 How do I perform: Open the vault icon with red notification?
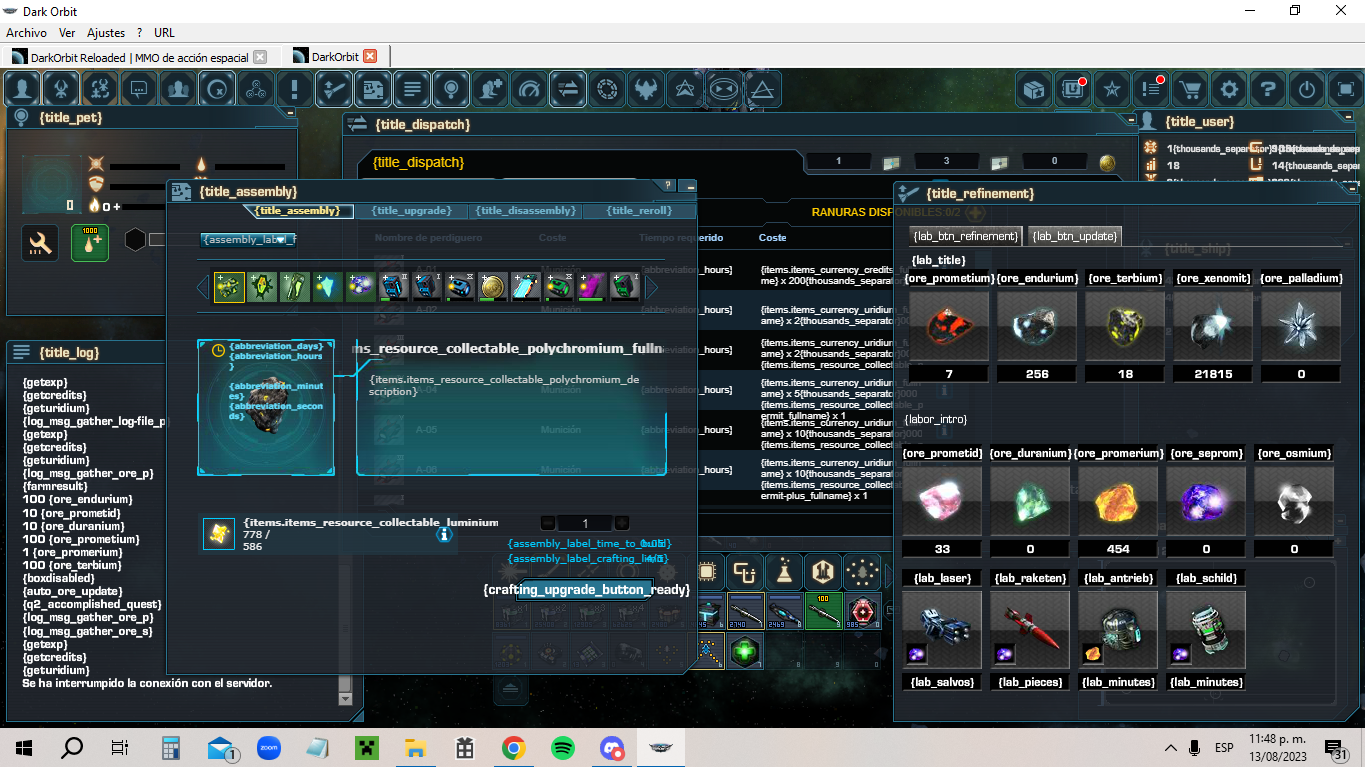(1073, 89)
